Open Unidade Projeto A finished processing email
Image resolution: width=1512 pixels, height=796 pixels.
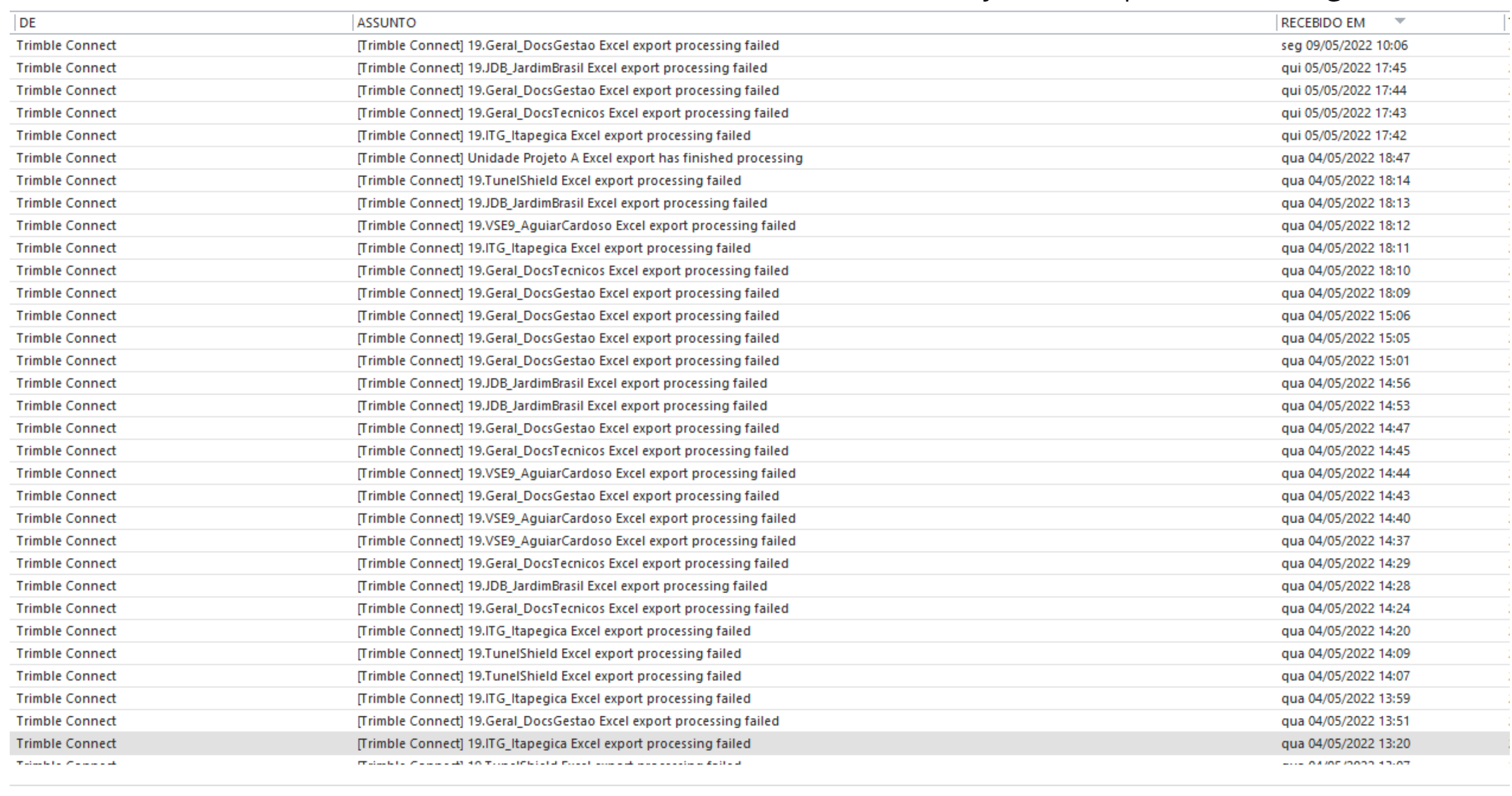(759, 158)
